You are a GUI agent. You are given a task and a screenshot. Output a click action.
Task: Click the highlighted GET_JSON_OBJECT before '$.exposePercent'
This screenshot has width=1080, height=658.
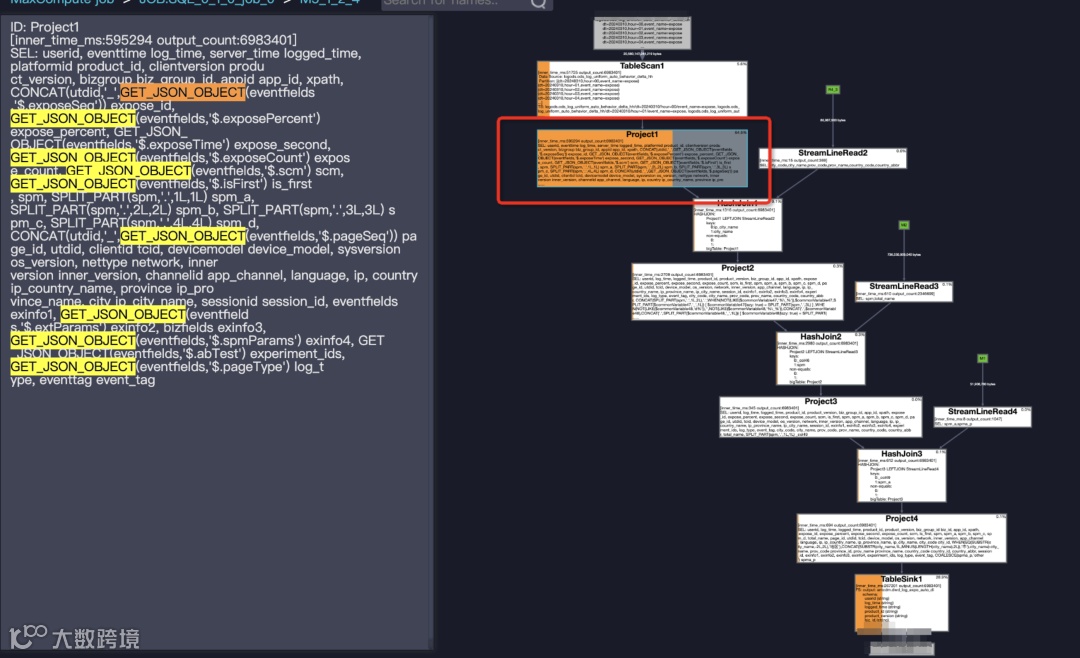73,119
